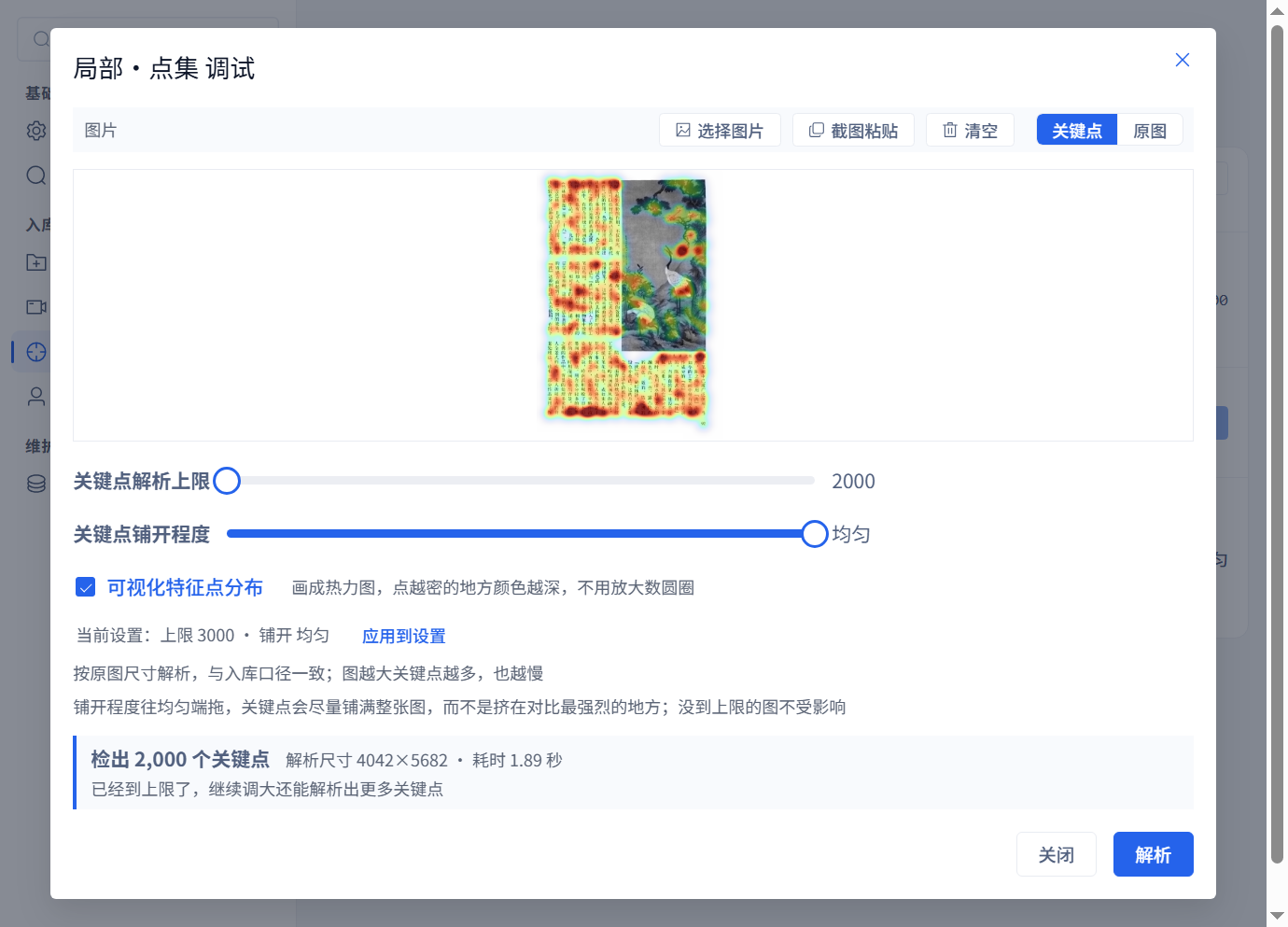Image resolution: width=1288 pixels, height=927 pixels.
Task: Click the 截图粘贴 button
Action: click(853, 131)
